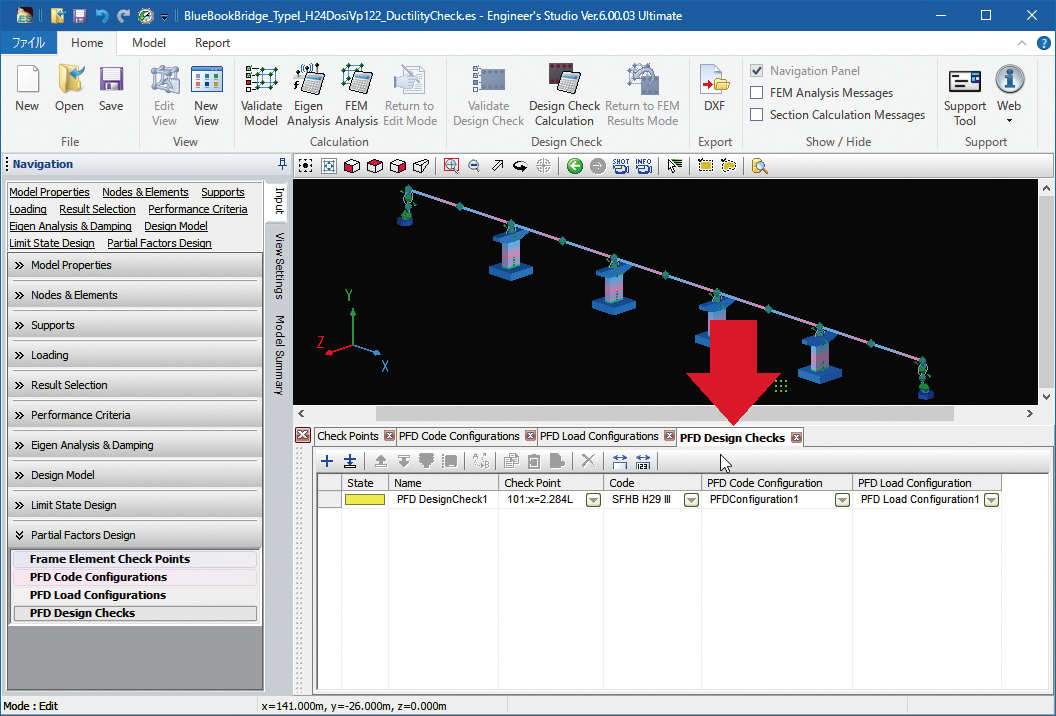Image resolution: width=1056 pixels, height=716 pixels.
Task: Click the Performance Criteria link
Action: (197, 209)
